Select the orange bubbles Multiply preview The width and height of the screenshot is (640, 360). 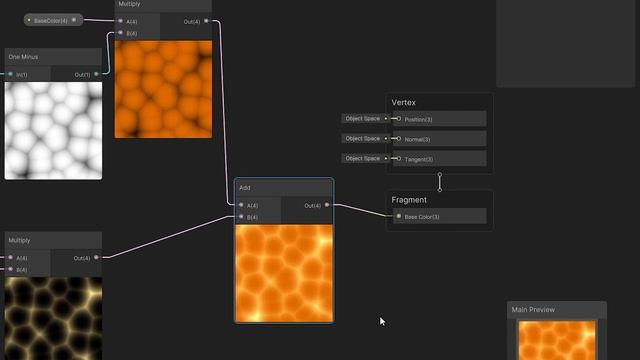point(163,89)
